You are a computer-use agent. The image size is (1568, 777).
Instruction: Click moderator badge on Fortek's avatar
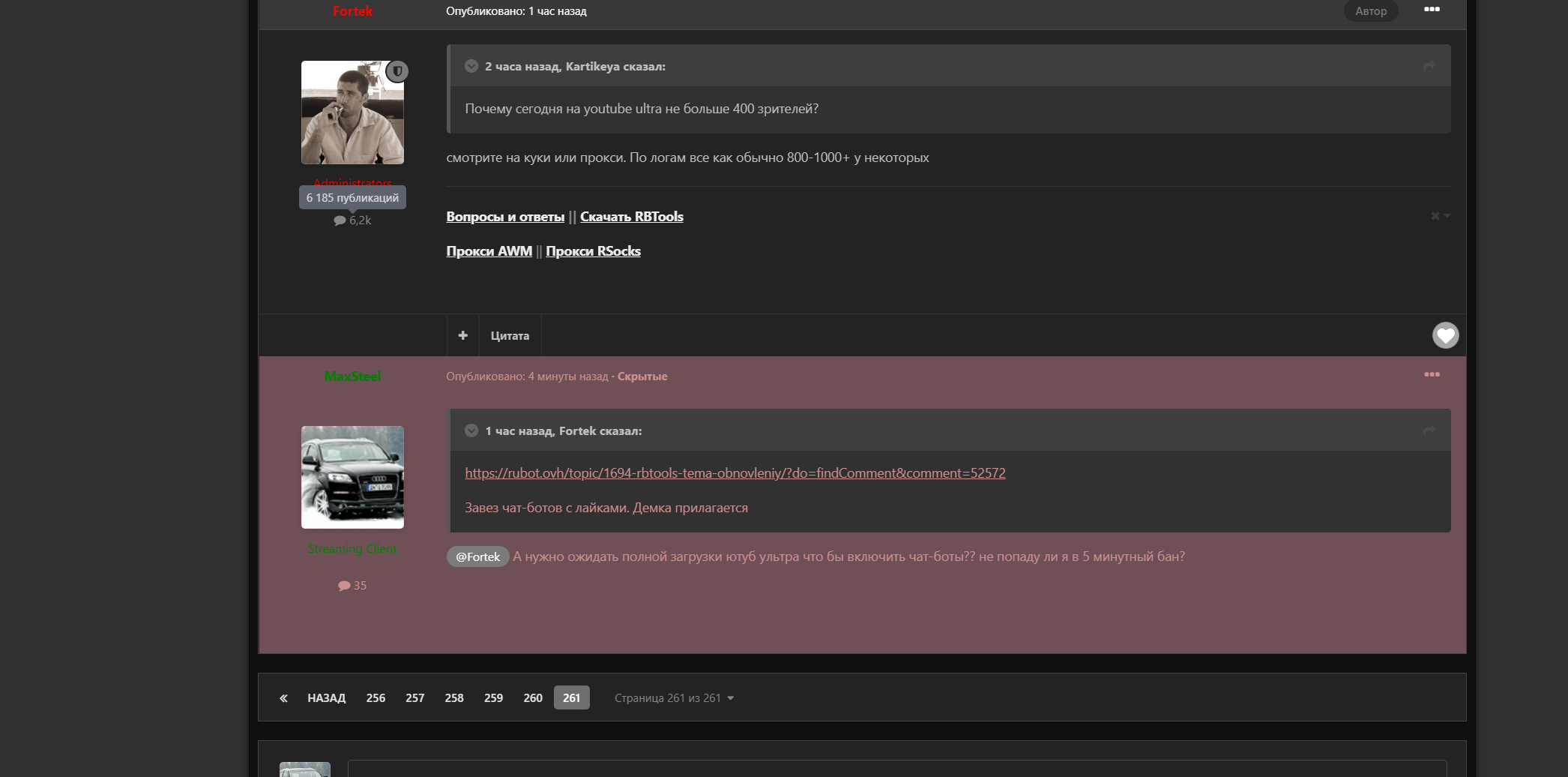[x=397, y=71]
